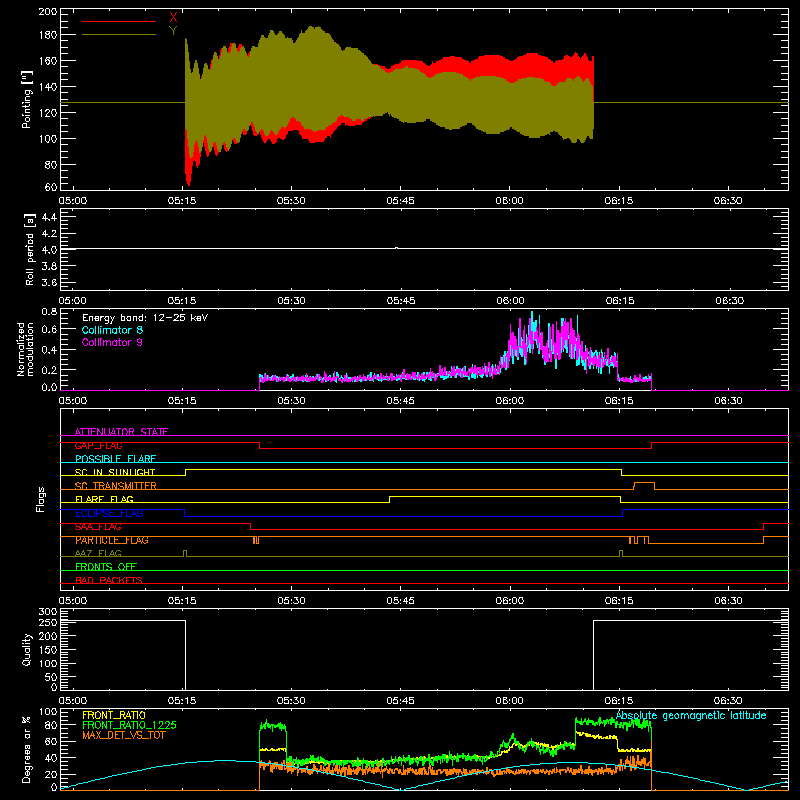Click the 05:00 label under Quality plot
The height and width of the screenshot is (800, 800).
pyautogui.click(x=73, y=701)
